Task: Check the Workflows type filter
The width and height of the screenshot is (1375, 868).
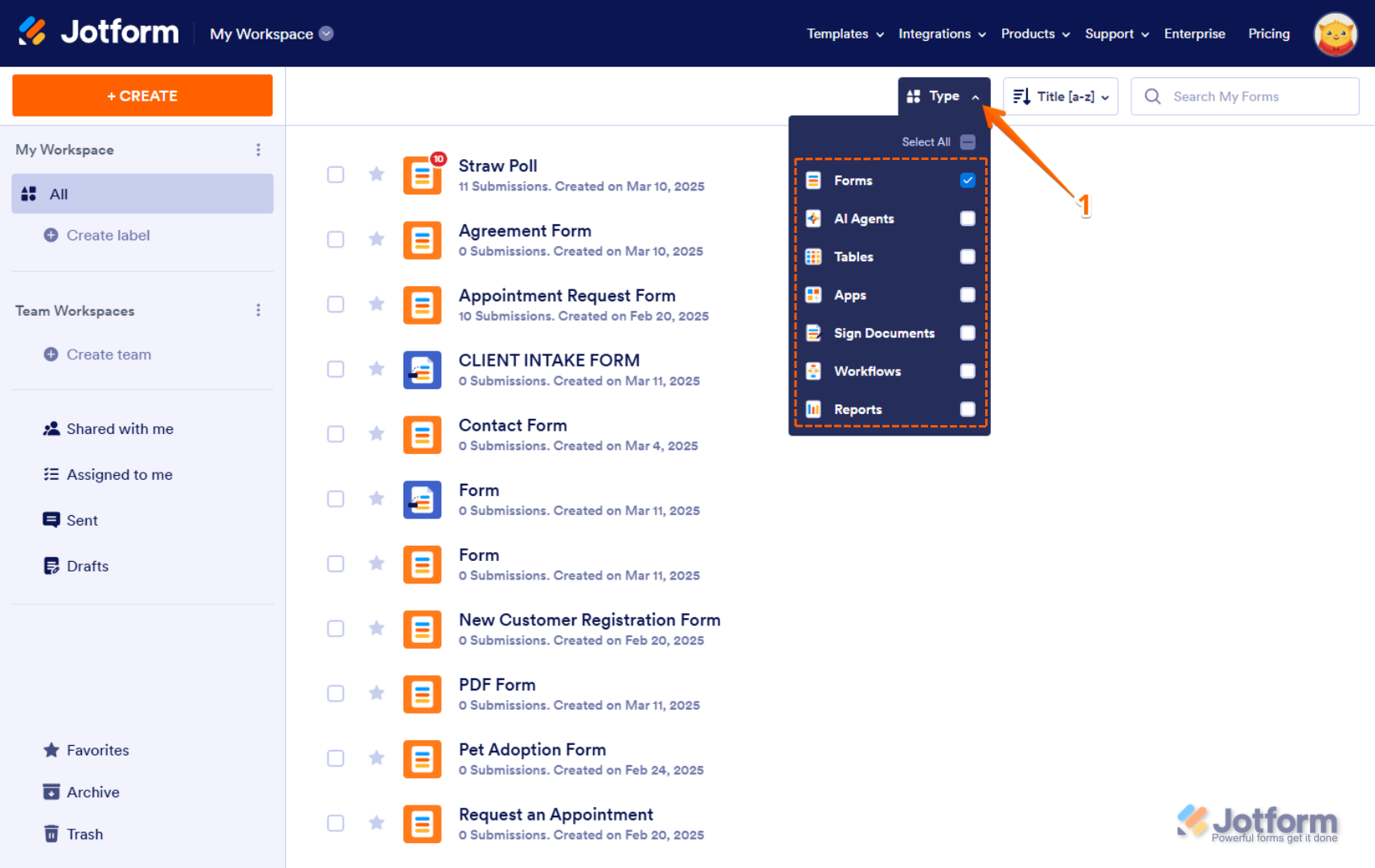Action: [x=968, y=371]
